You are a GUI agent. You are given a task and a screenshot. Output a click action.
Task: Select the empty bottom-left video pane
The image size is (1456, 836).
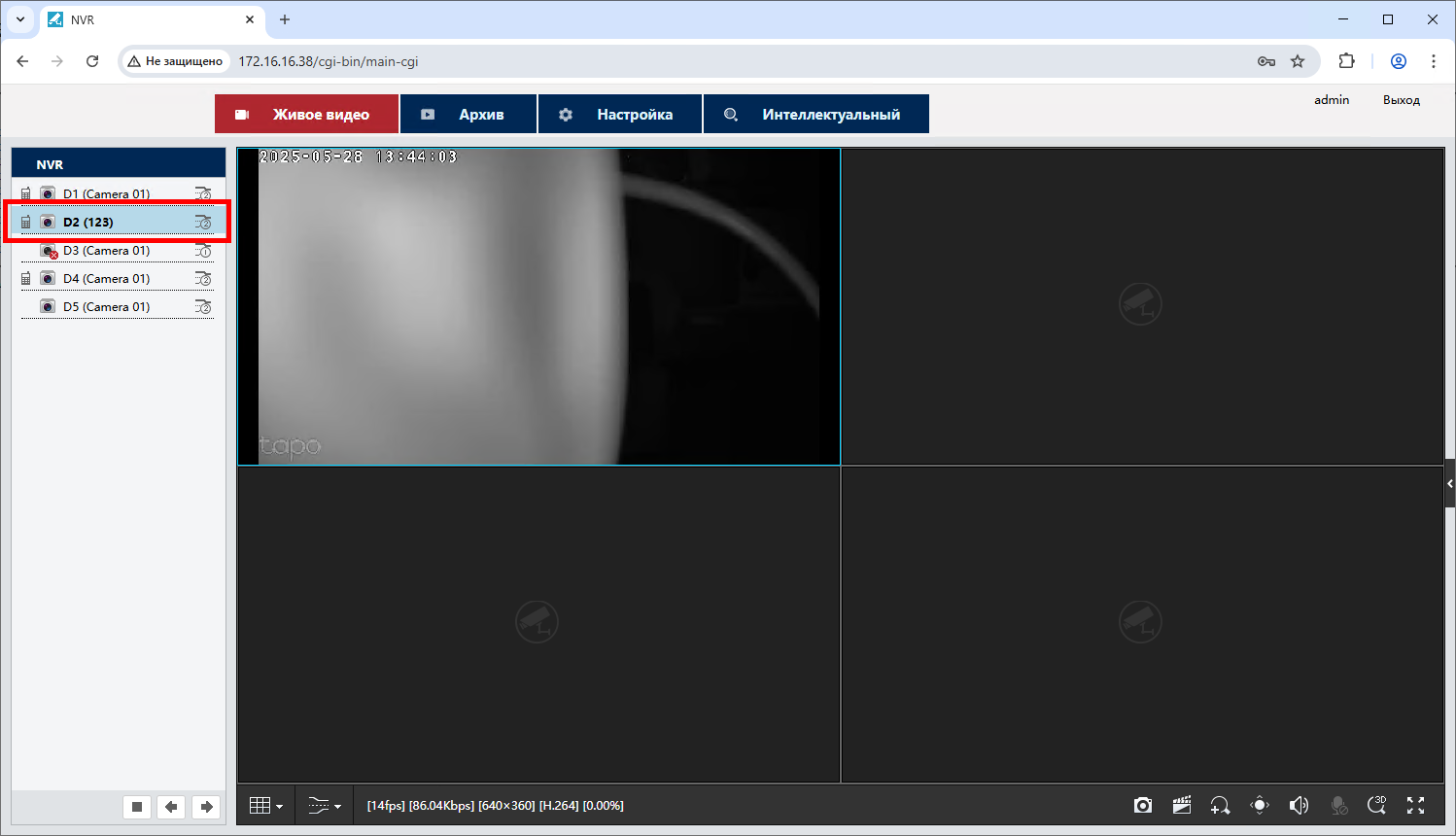[539, 624]
